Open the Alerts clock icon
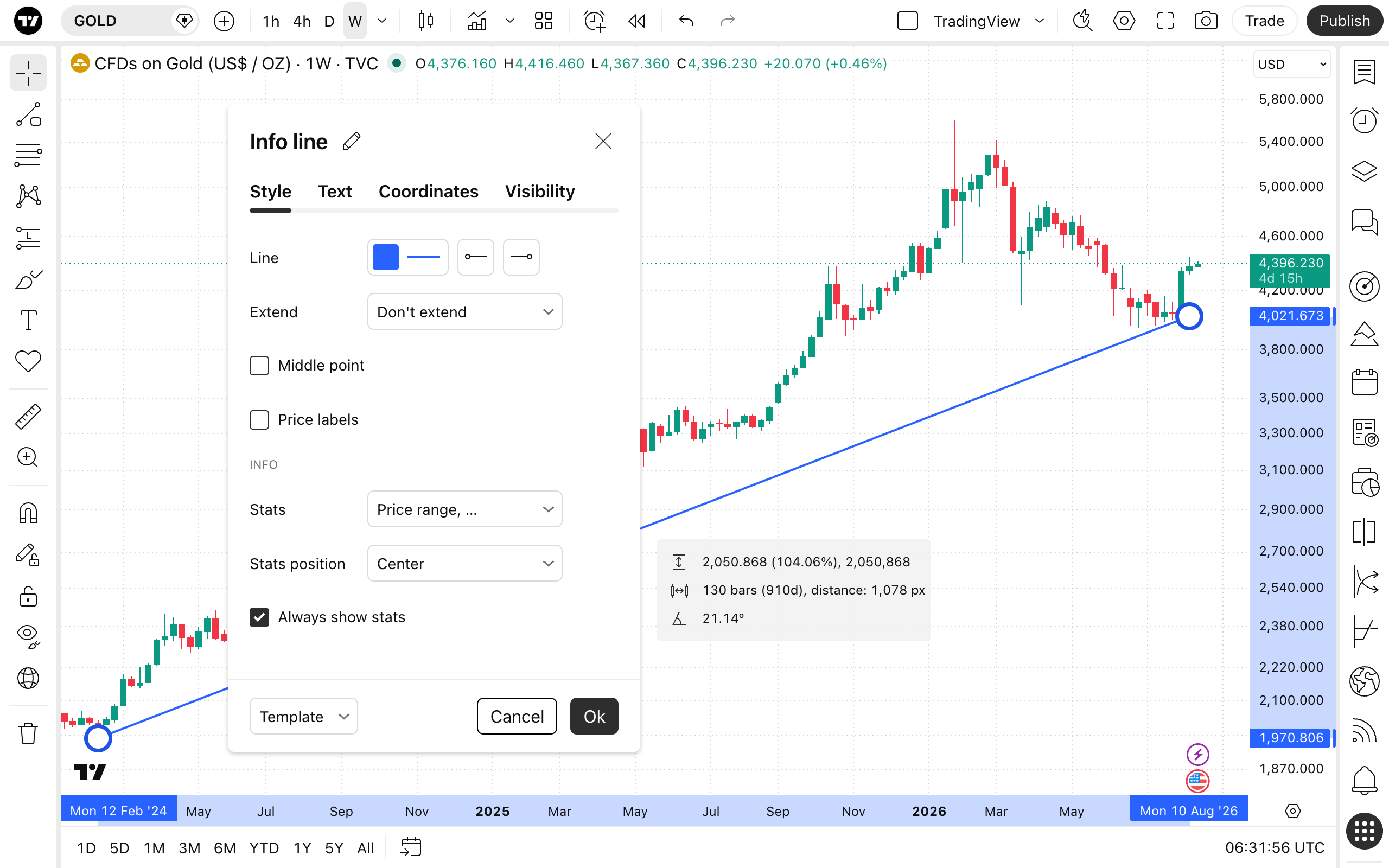The height and width of the screenshot is (868, 1389). click(x=1365, y=120)
